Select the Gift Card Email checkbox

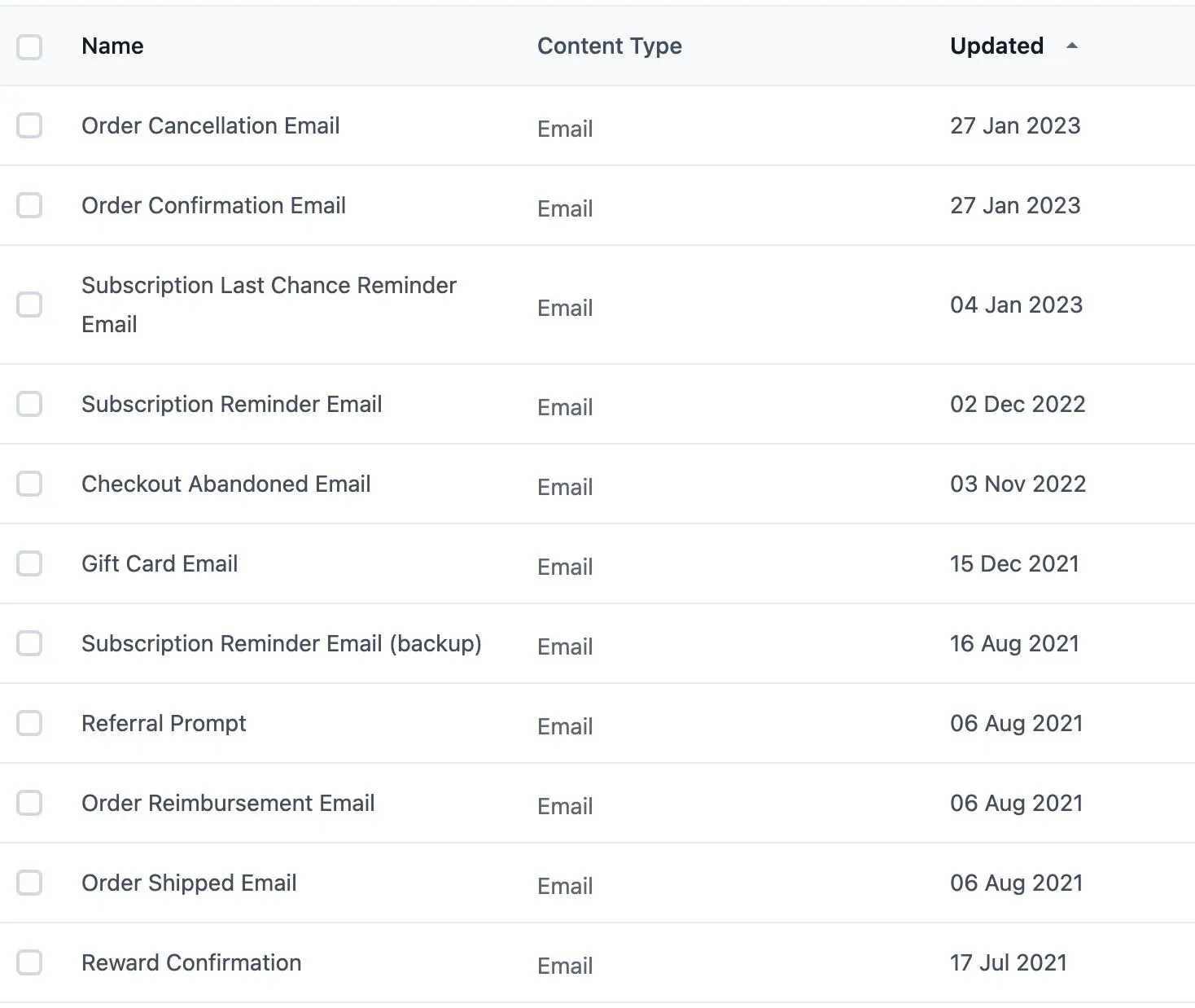[29, 563]
